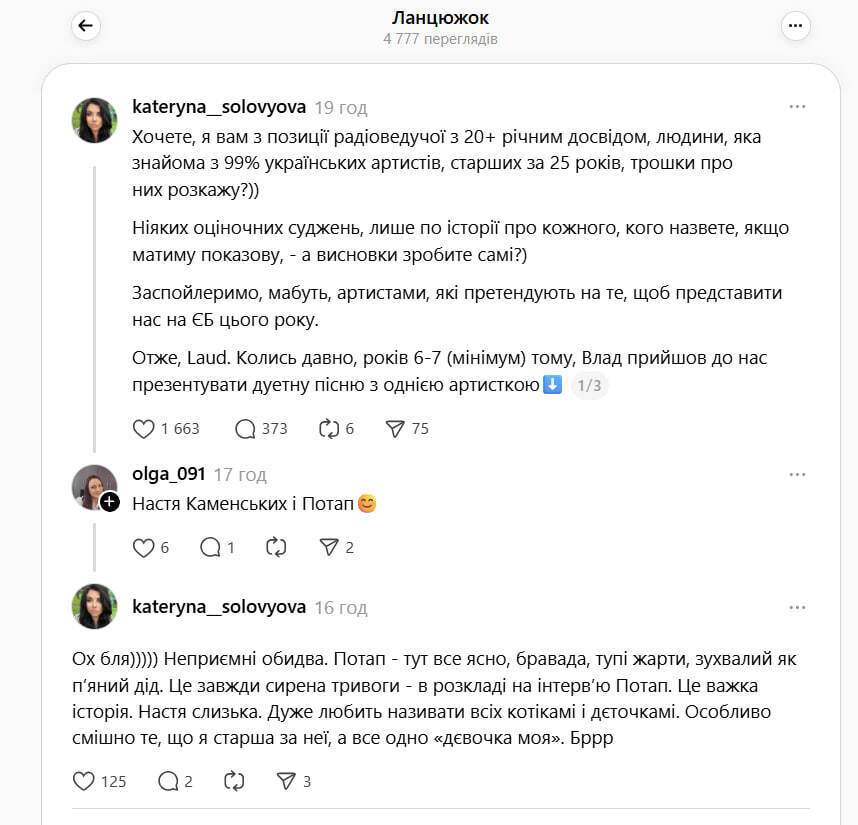
Task: Open comments on the 373-reply post
Action: tap(246, 428)
